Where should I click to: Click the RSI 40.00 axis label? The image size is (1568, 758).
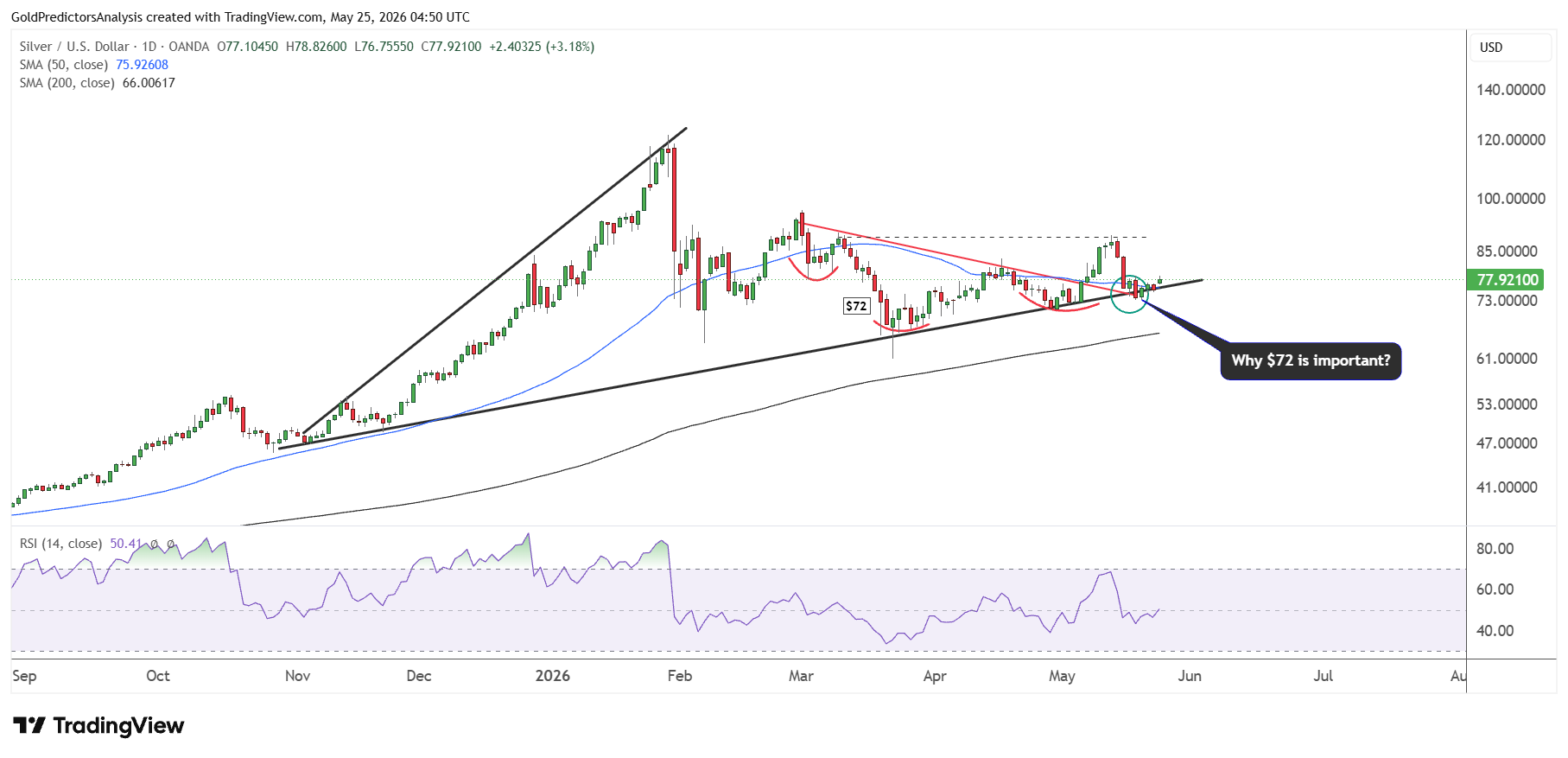[1495, 631]
